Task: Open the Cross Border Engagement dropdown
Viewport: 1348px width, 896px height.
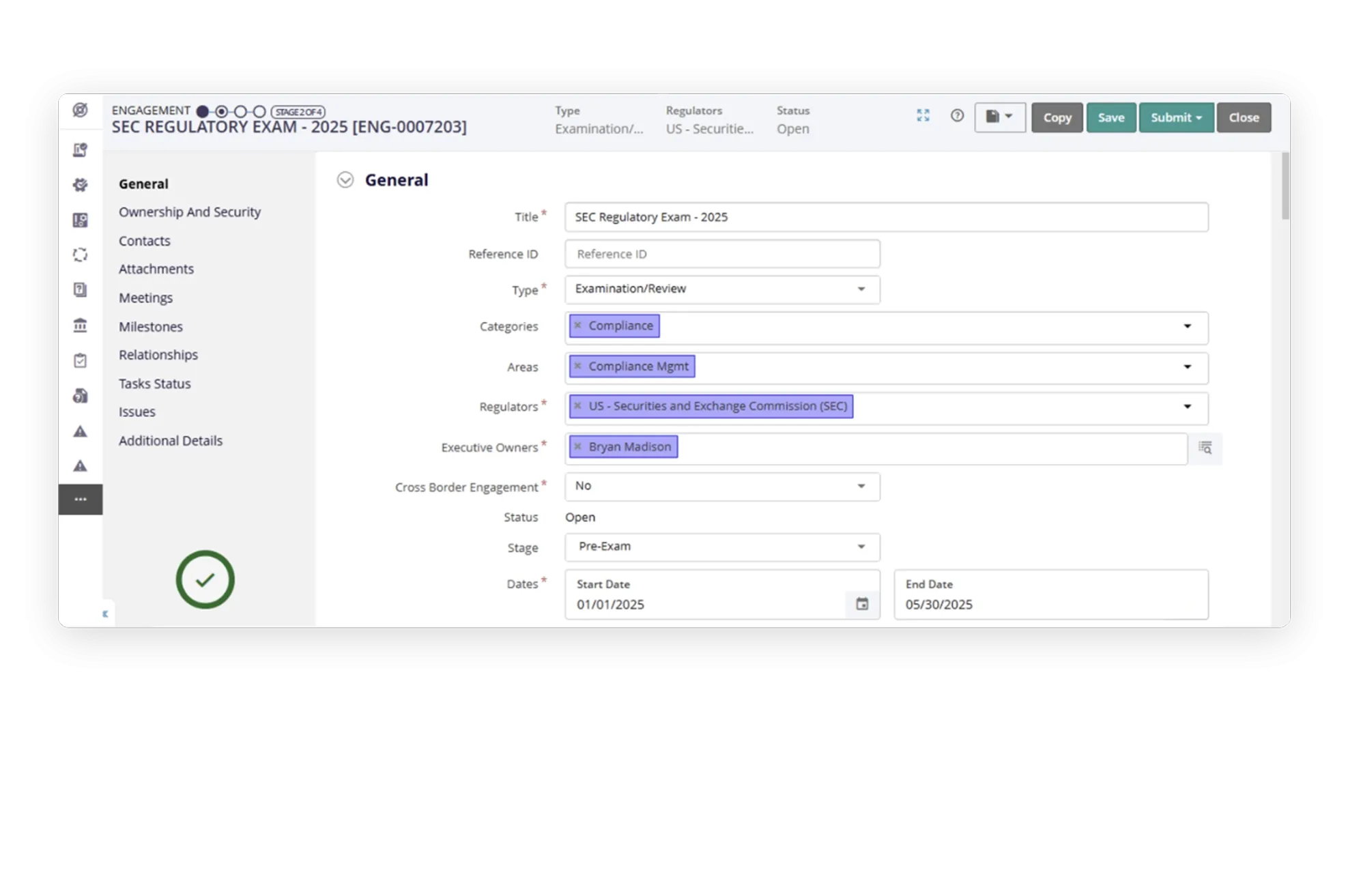Action: coord(722,487)
